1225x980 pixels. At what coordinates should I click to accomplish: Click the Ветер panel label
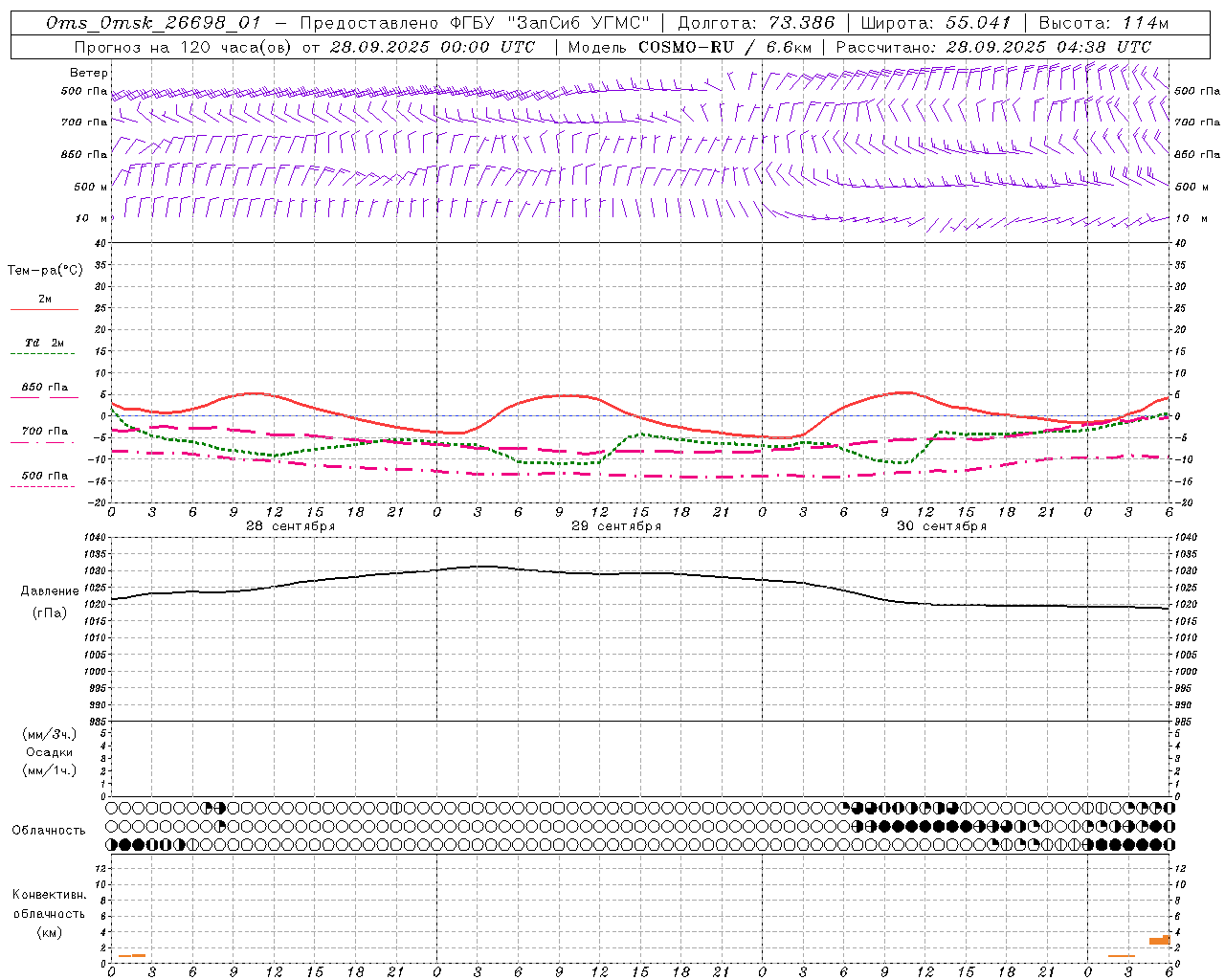(x=89, y=73)
